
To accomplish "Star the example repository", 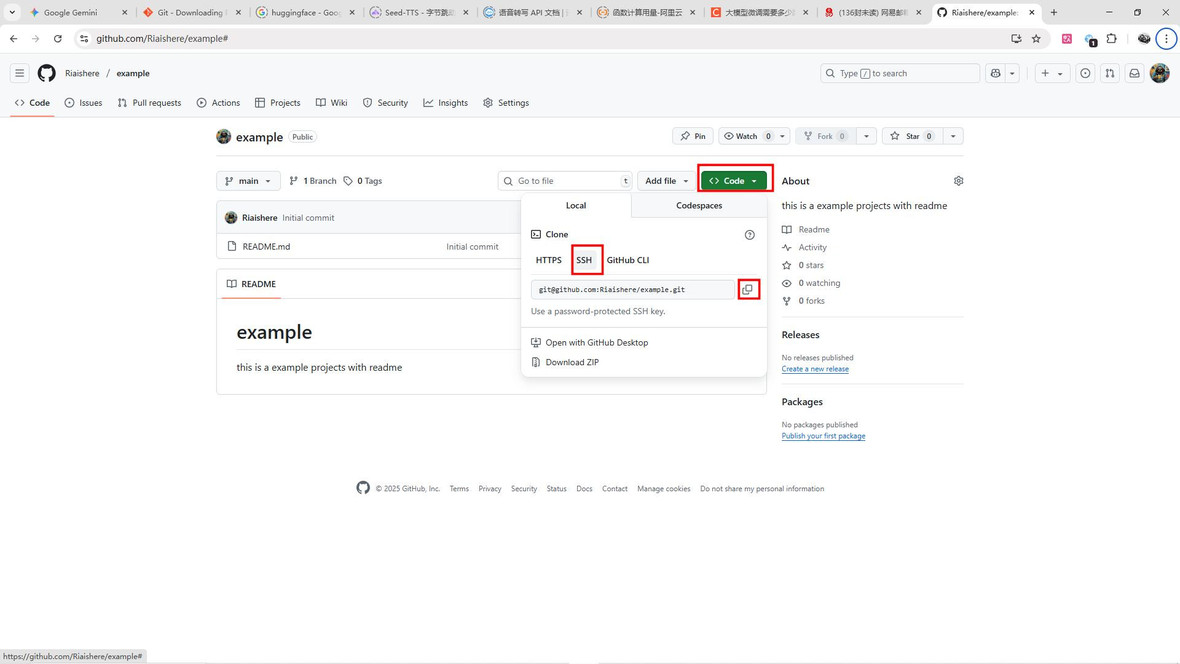I will (x=913, y=136).
